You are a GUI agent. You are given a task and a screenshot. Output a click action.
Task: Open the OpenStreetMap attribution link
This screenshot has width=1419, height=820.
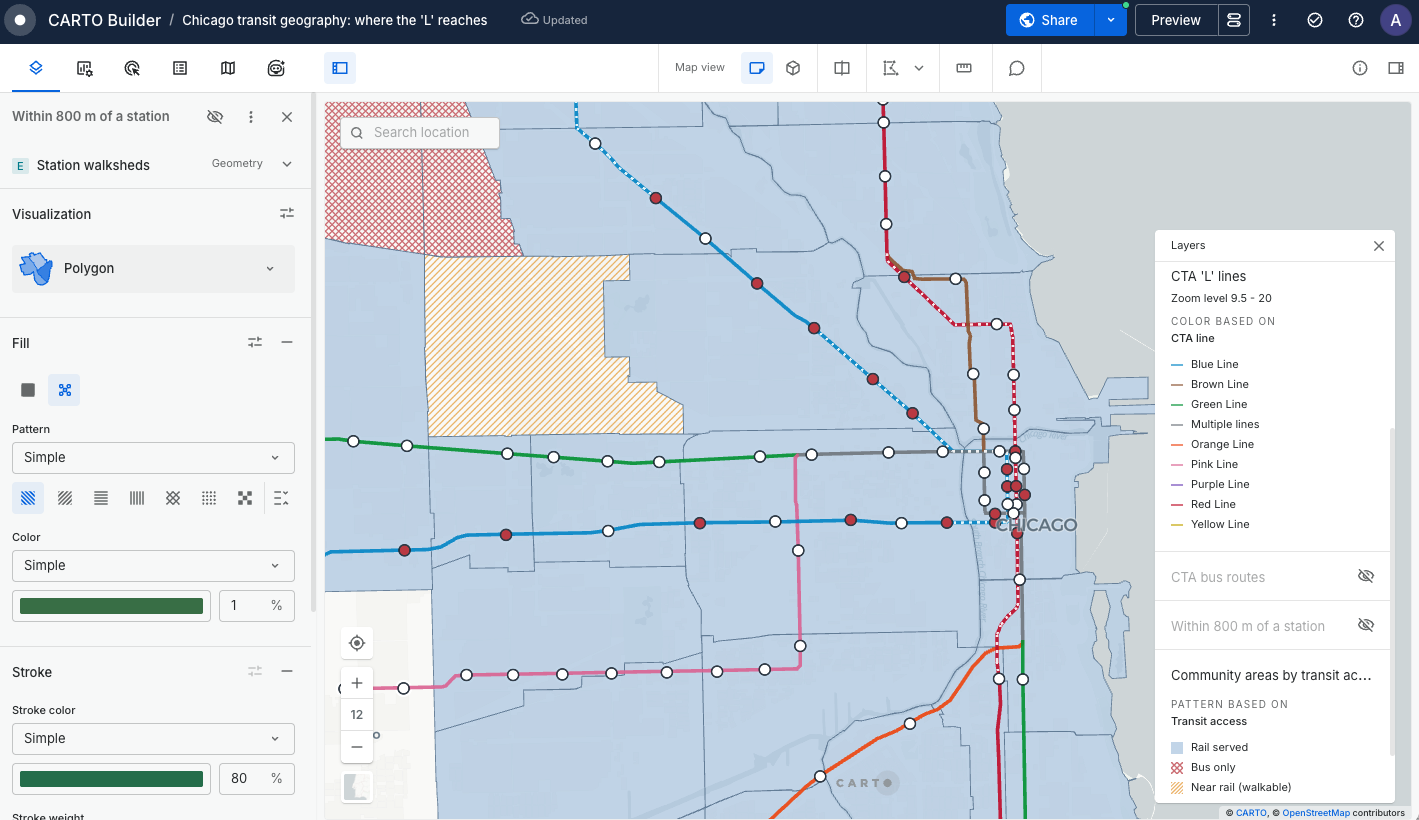pos(1315,813)
